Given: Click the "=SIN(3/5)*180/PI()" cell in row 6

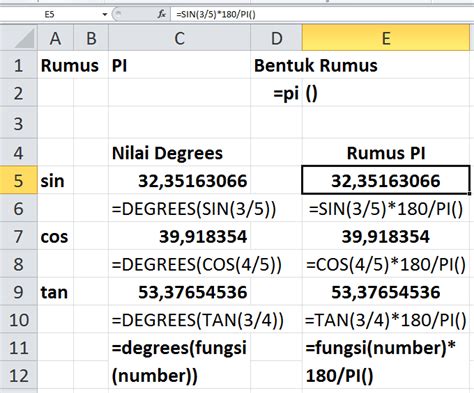Looking at the screenshot, I should (x=386, y=209).
